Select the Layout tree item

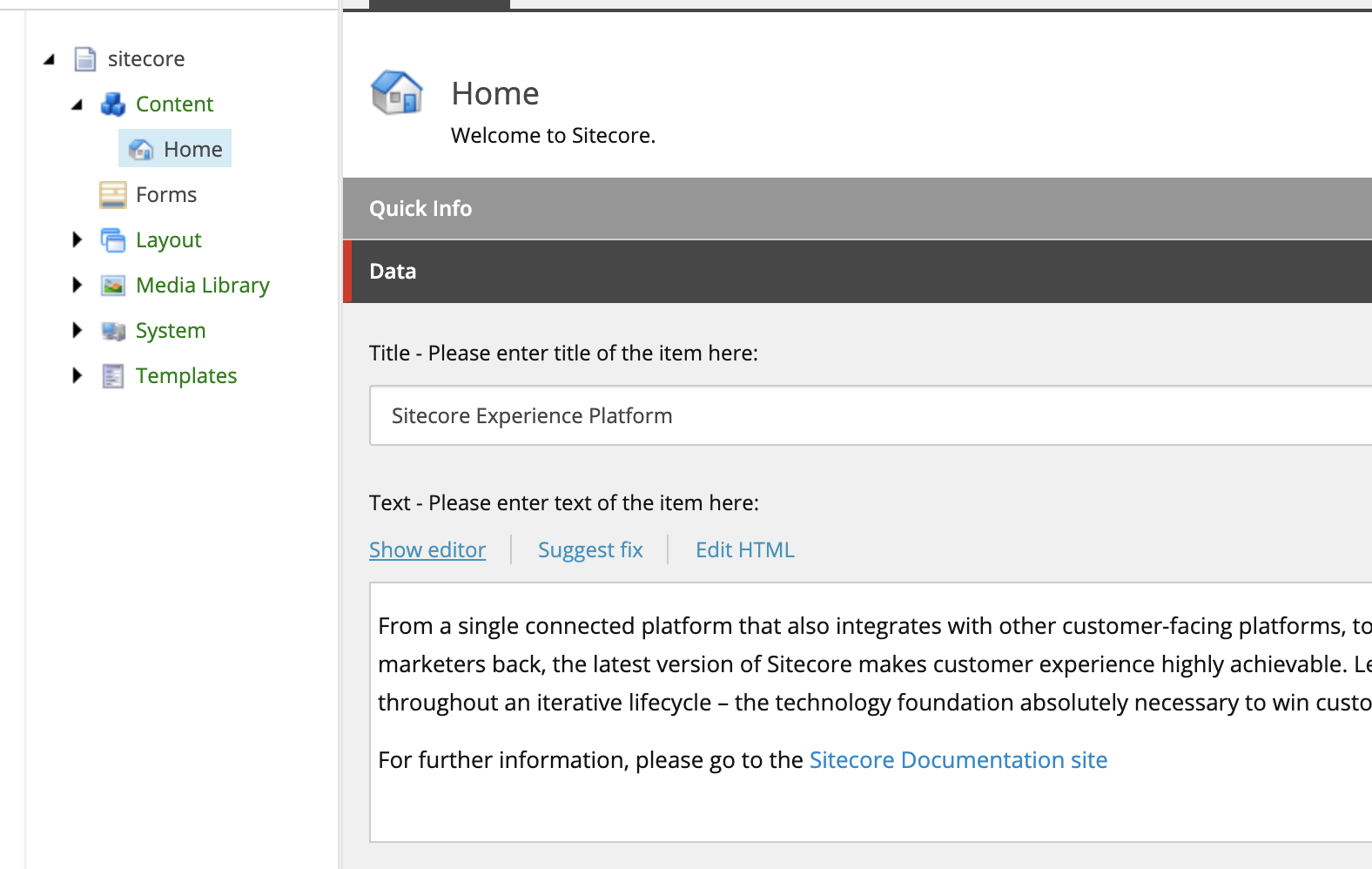pos(169,240)
